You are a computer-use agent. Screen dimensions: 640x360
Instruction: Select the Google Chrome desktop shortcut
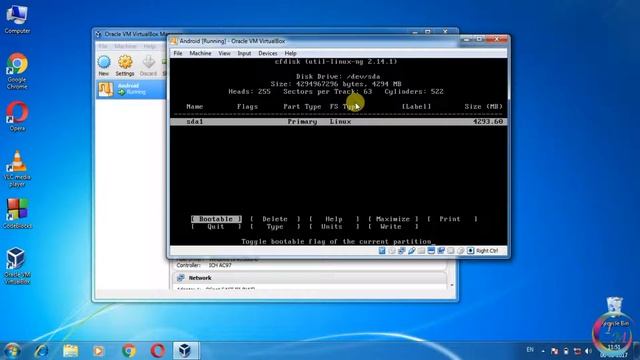17,71
